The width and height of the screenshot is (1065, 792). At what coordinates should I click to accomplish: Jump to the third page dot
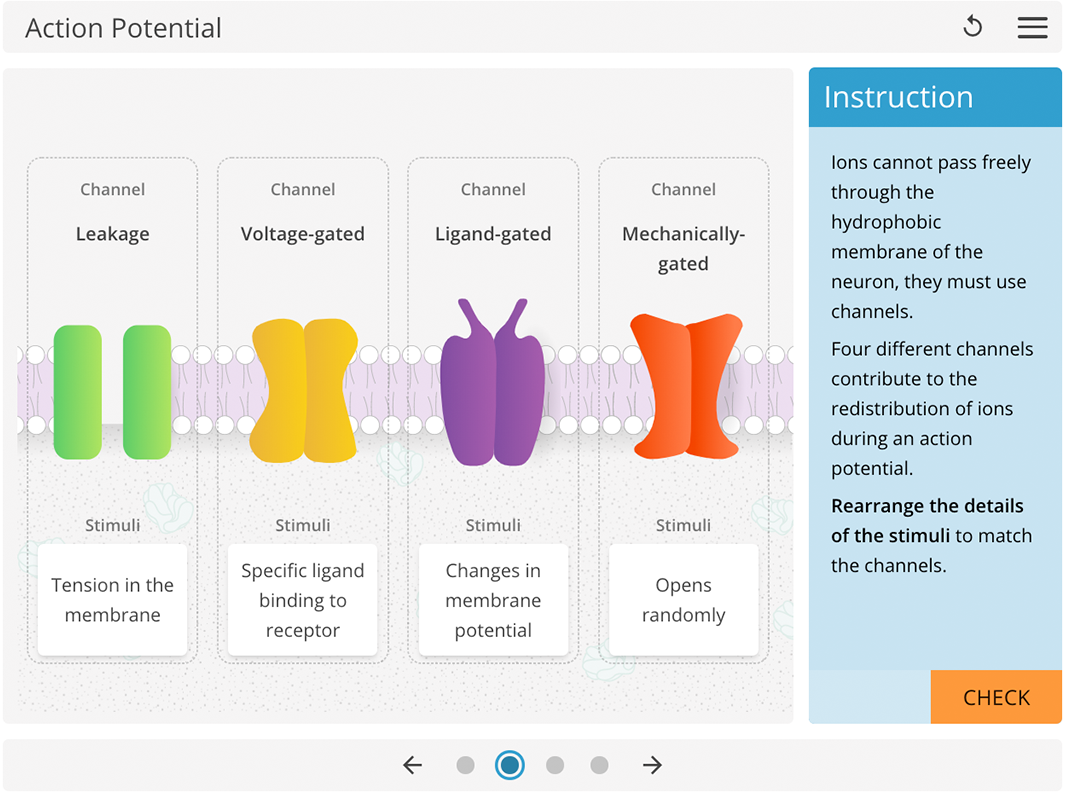point(555,764)
